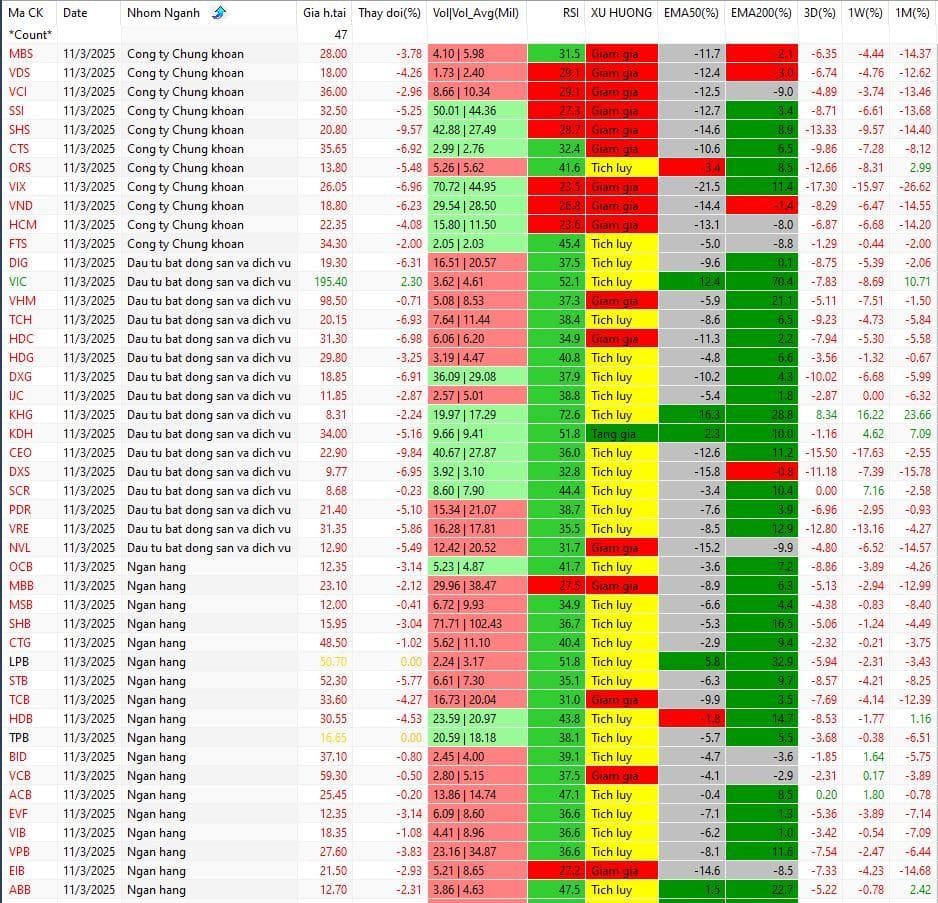The height and width of the screenshot is (903, 938).
Task: Select the VIX ticker symbol
Action: click(x=18, y=187)
